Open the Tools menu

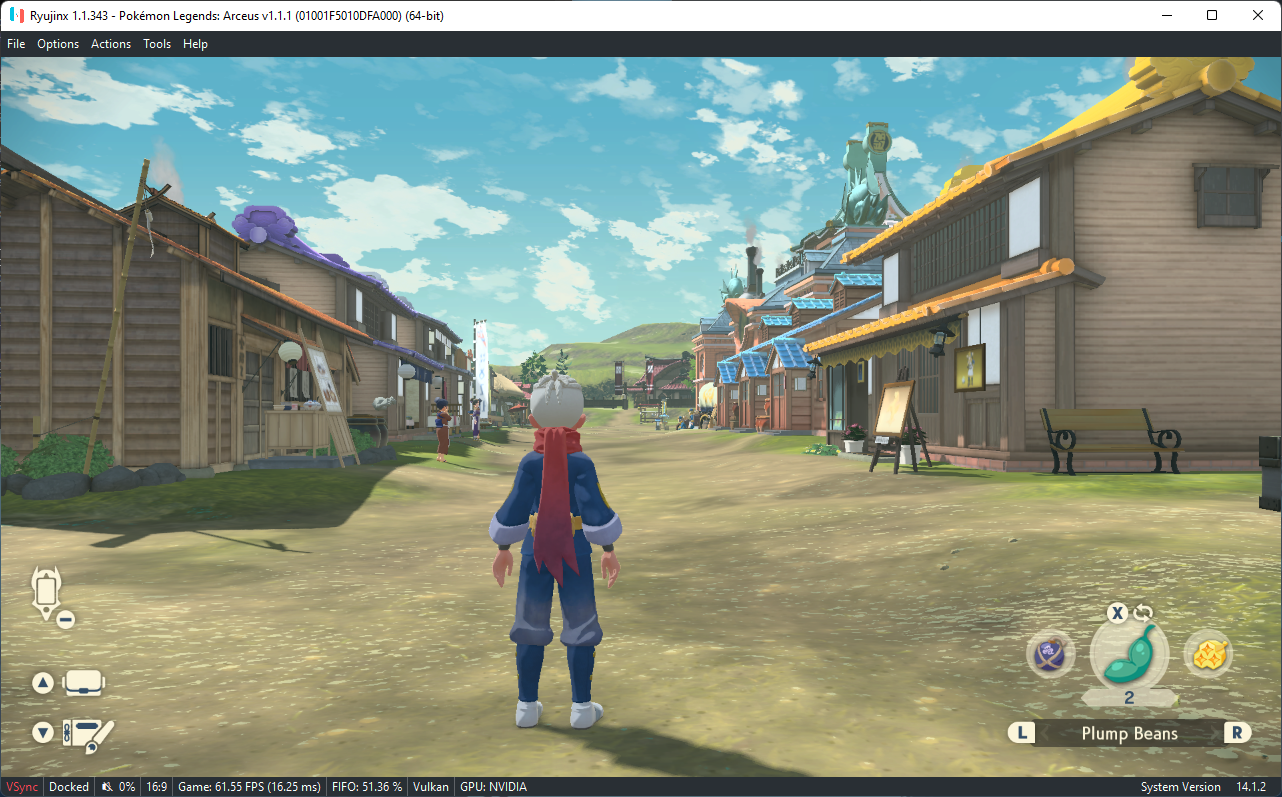pos(157,44)
